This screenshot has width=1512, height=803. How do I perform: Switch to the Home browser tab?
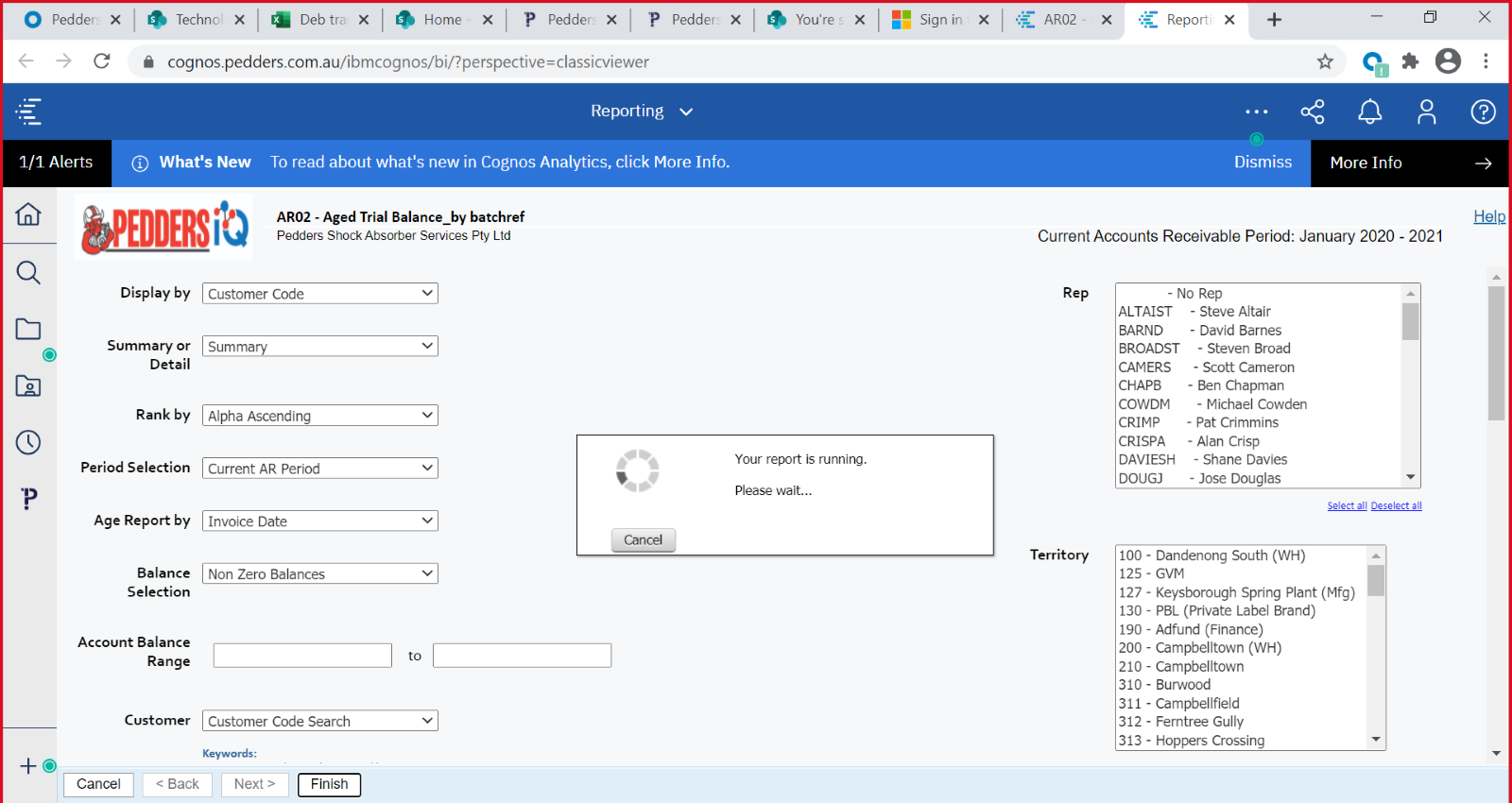coord(444,20)
